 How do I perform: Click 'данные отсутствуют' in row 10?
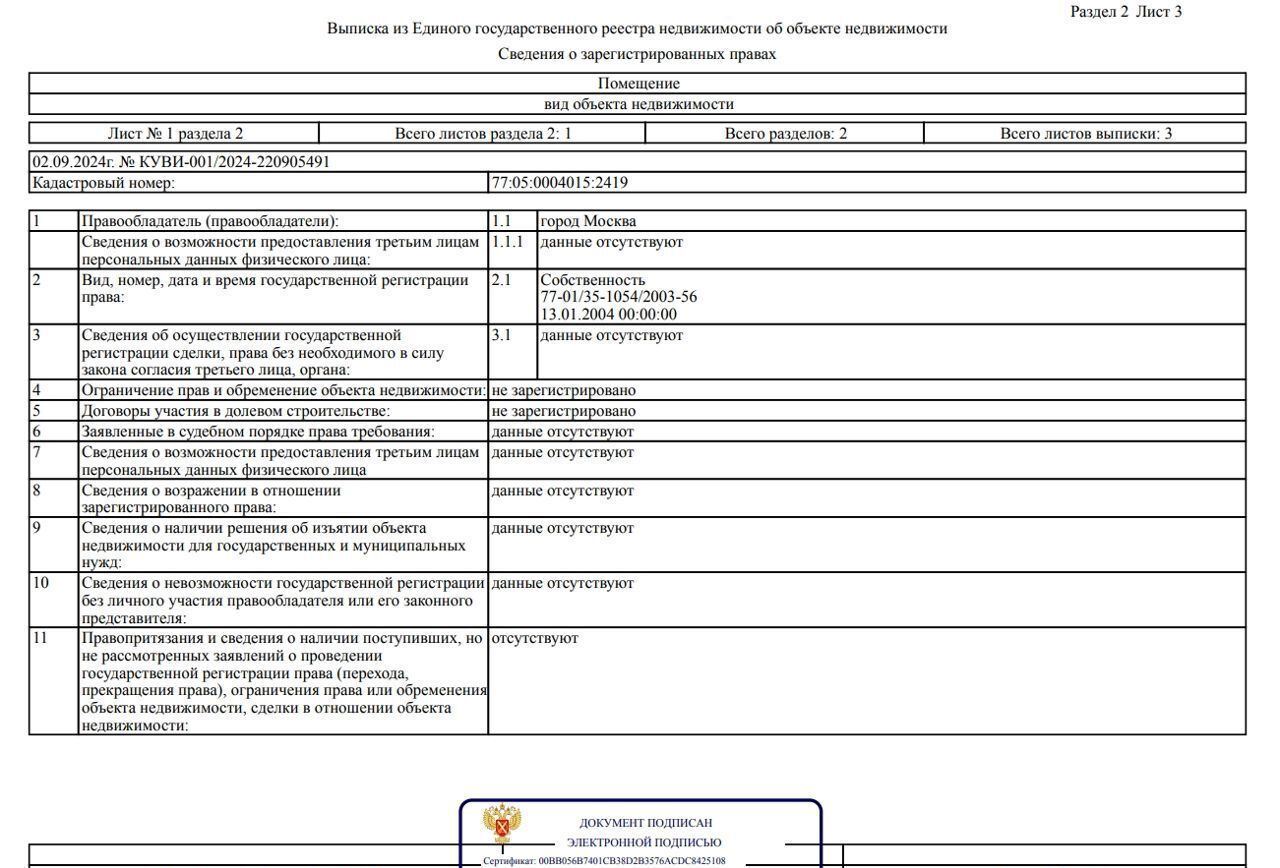click(563, 583)
